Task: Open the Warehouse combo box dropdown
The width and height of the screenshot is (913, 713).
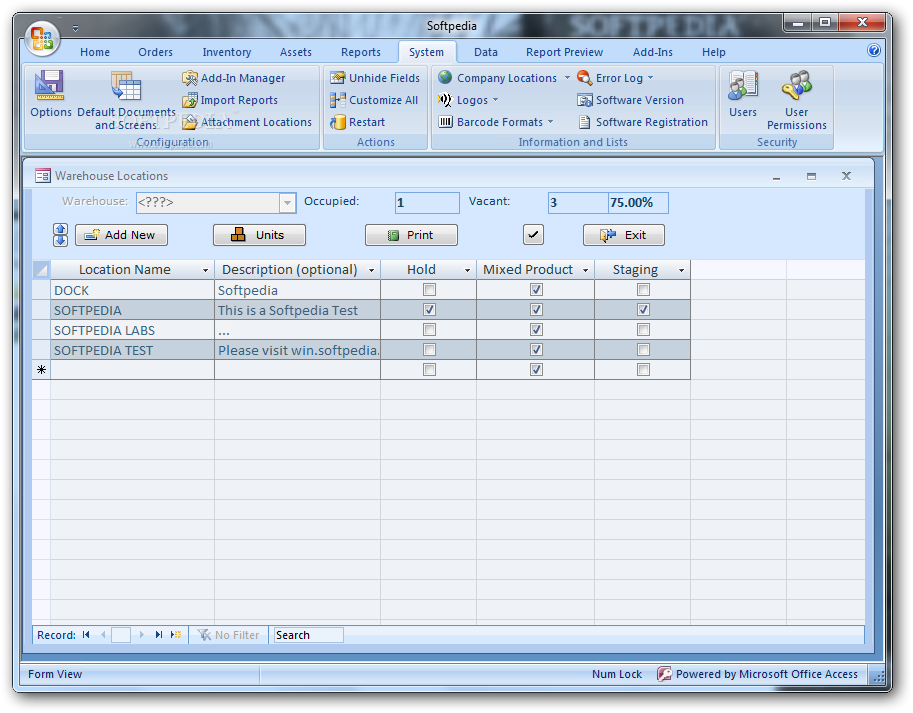Action: 287,203
